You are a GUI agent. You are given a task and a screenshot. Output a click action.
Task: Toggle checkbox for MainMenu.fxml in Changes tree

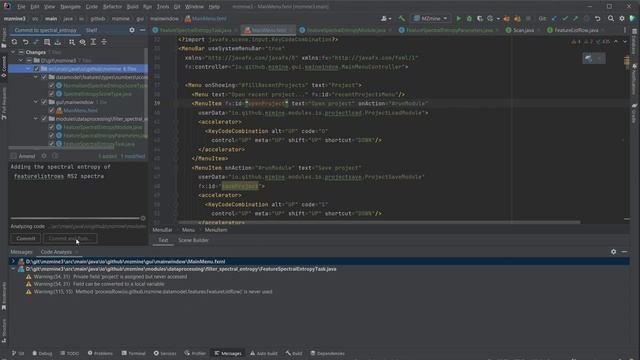click(x=51, y=110)
